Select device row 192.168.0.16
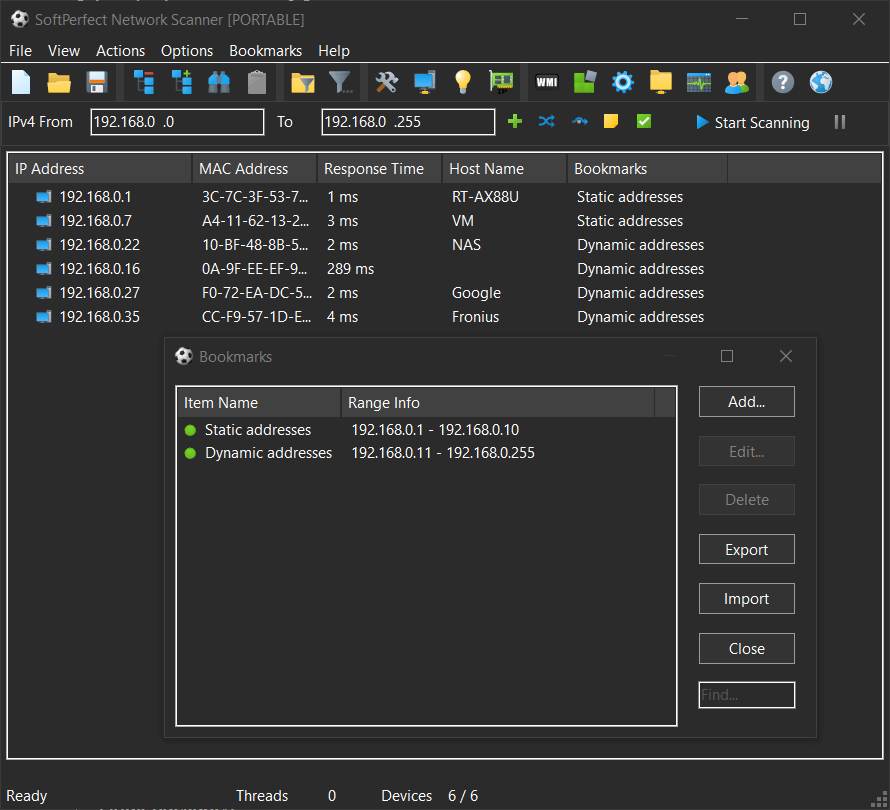 coord(444,268)
